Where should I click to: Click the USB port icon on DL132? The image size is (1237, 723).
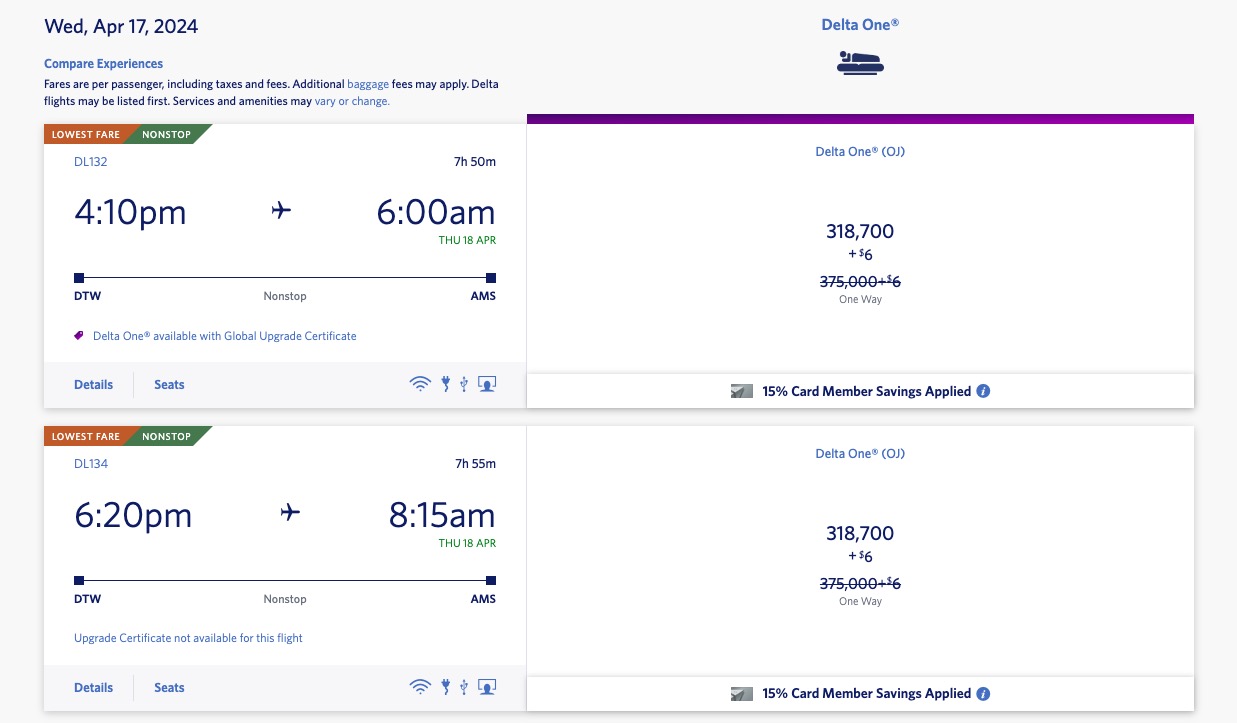pos(464,384)
